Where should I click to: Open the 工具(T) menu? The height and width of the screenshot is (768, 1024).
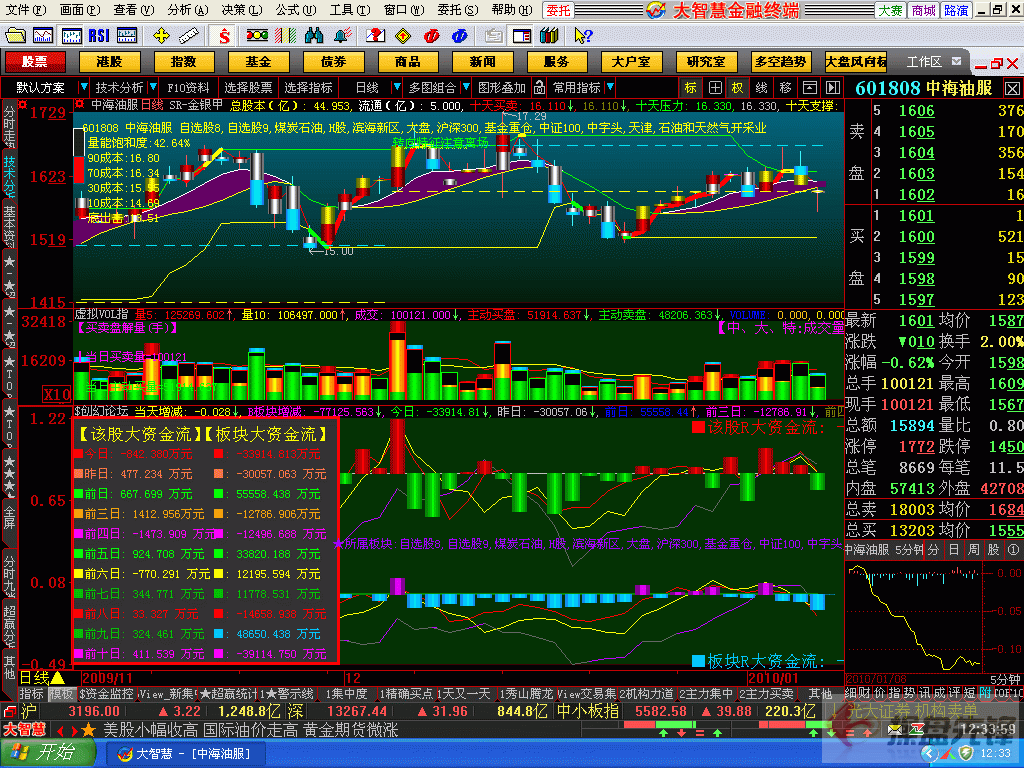pos(350,10)
